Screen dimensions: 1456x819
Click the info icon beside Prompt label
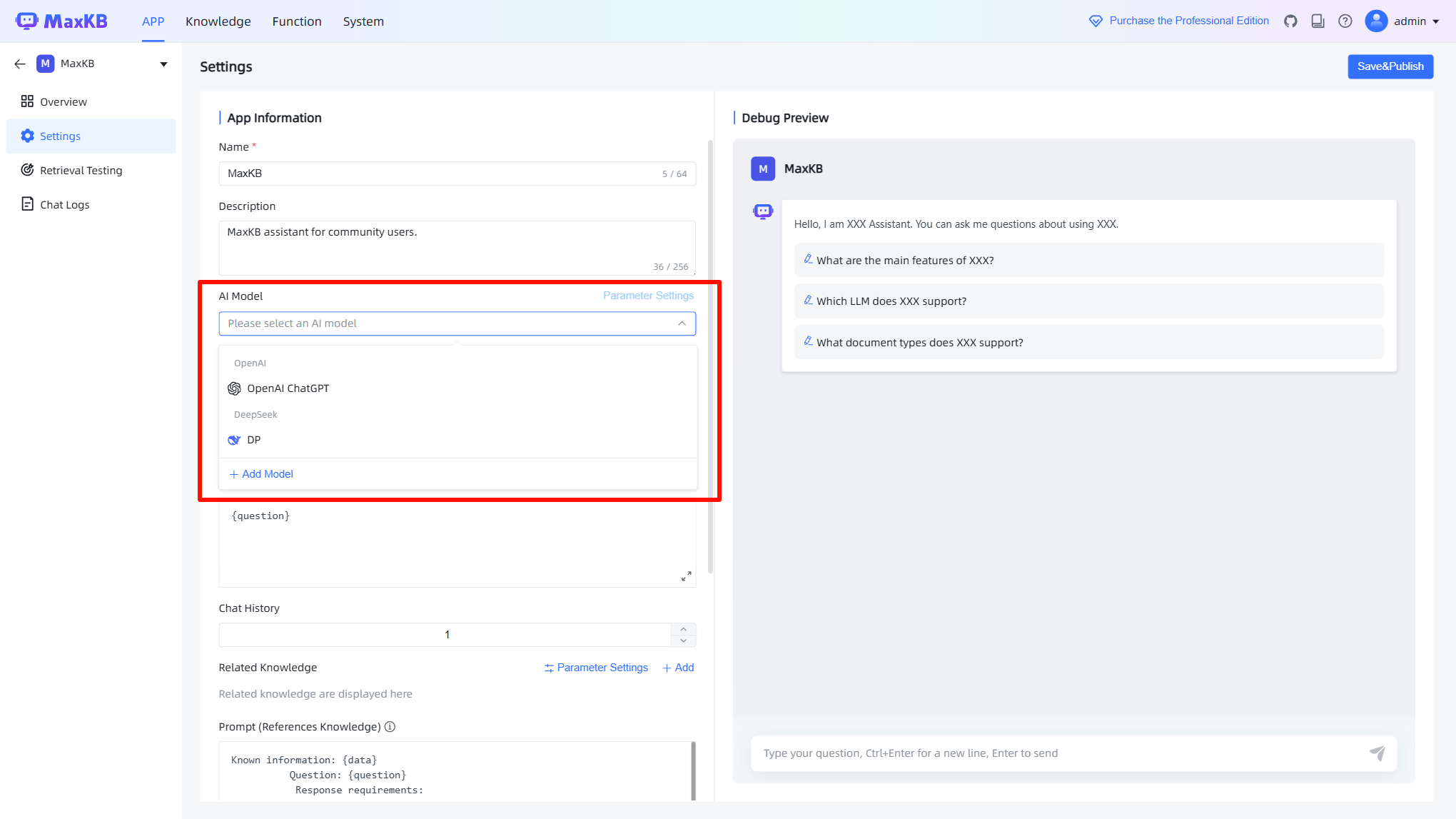point(390,727)
